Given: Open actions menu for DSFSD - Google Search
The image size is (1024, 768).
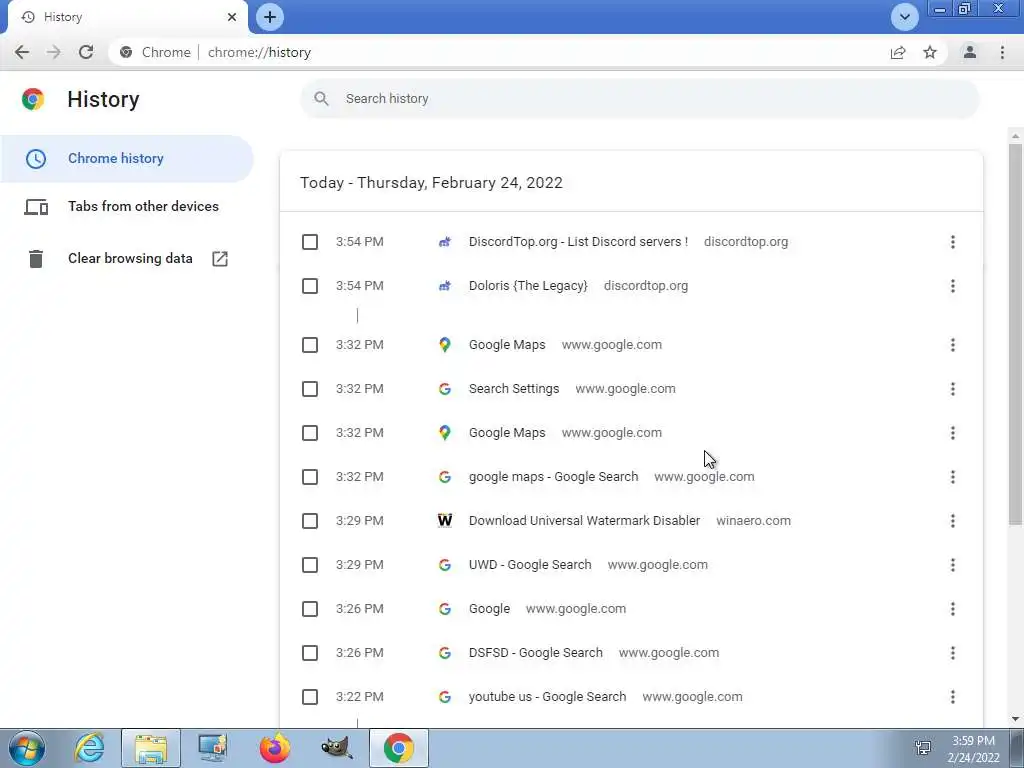Looking at the screenshot, I should coord(953,653).
